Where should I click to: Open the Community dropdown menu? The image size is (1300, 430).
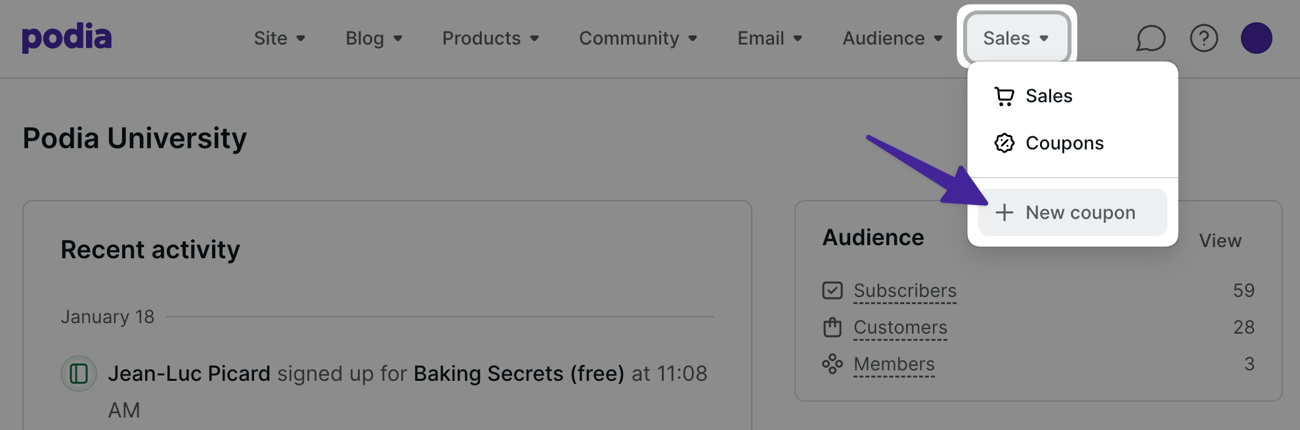(x=638, y=38)
